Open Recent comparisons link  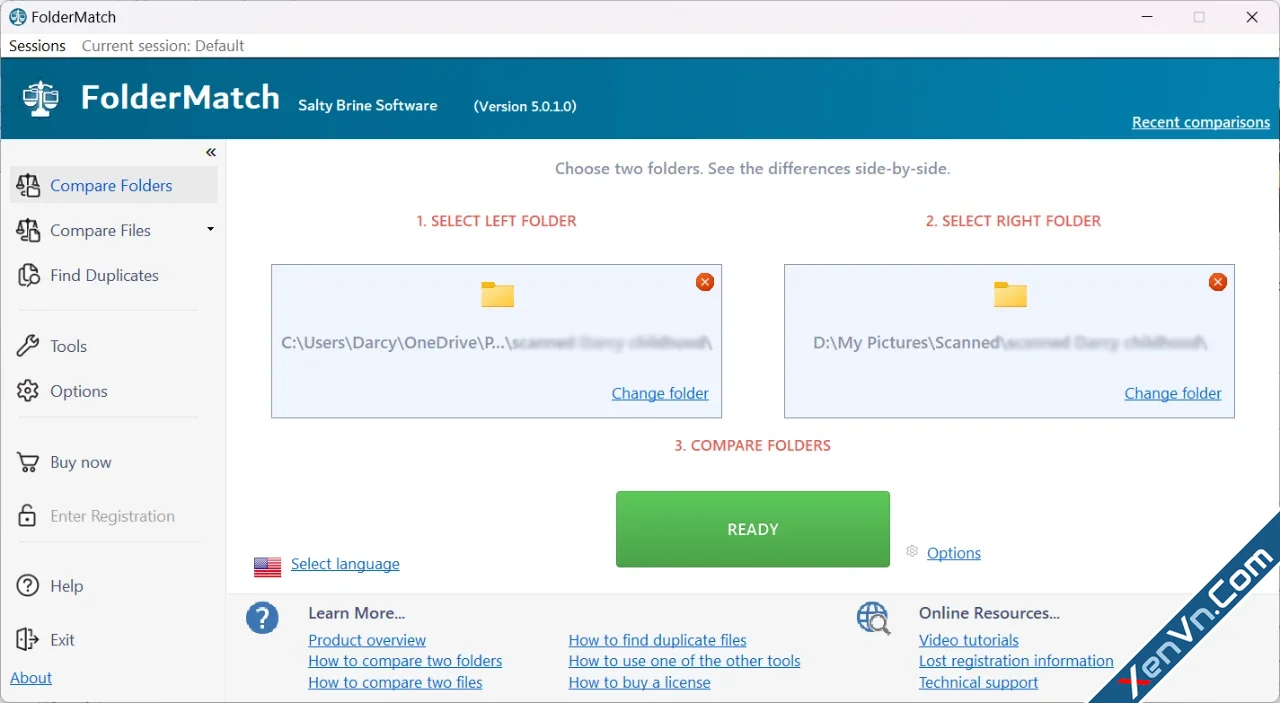(x=1201, y=122)
